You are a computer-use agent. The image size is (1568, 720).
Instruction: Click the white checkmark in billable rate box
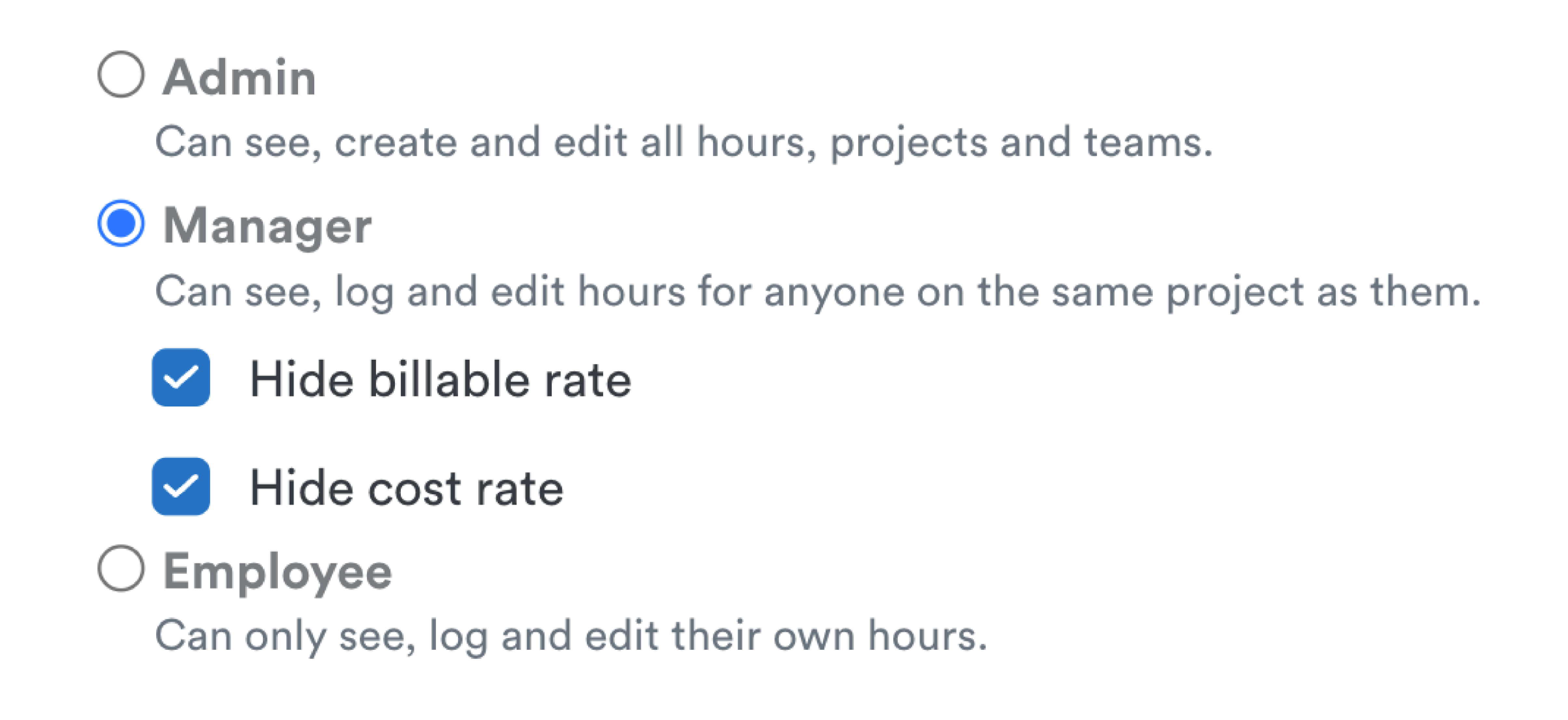click(181, 378)
